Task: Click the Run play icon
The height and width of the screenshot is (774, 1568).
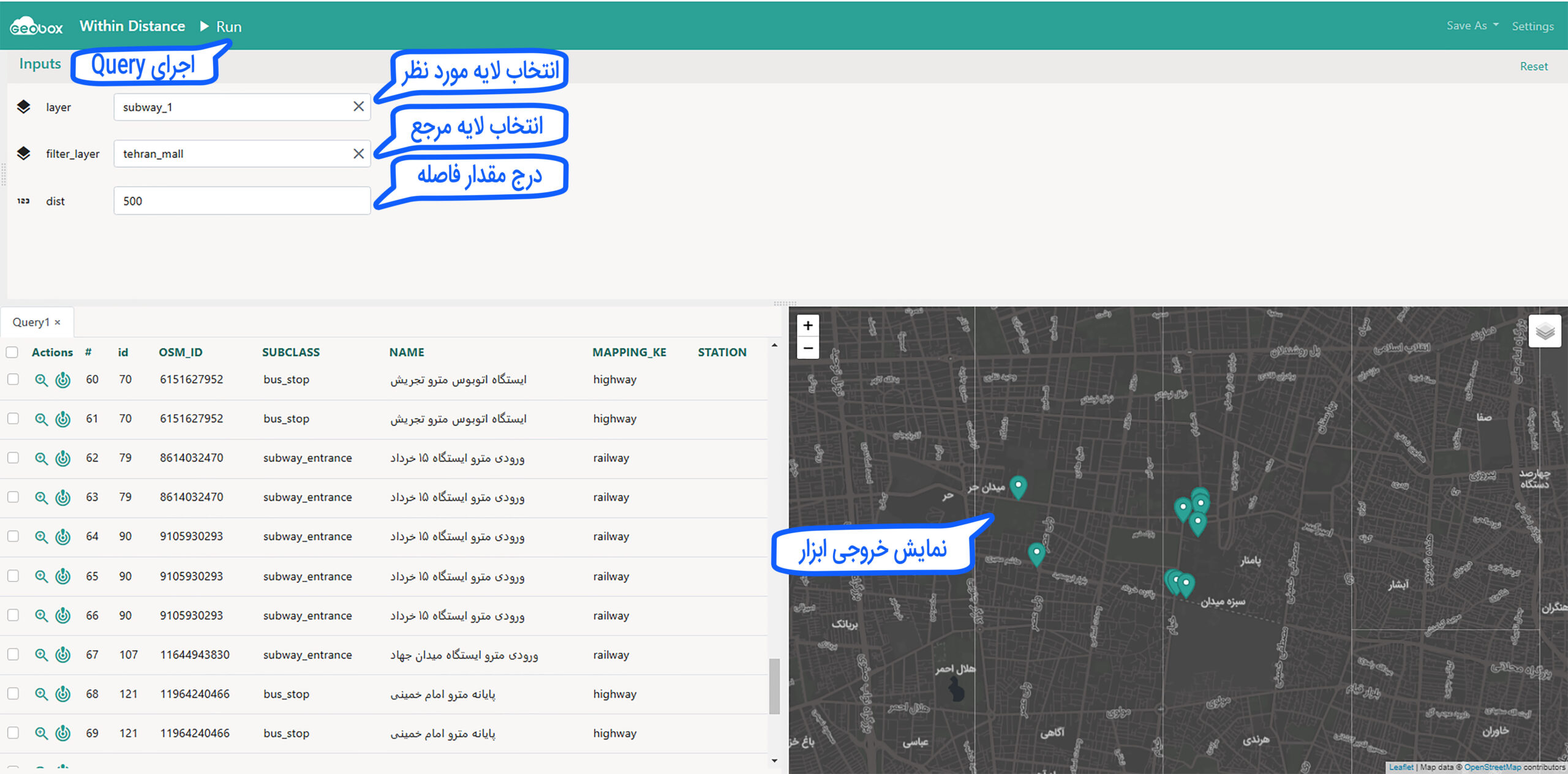Action: (205, 26)
